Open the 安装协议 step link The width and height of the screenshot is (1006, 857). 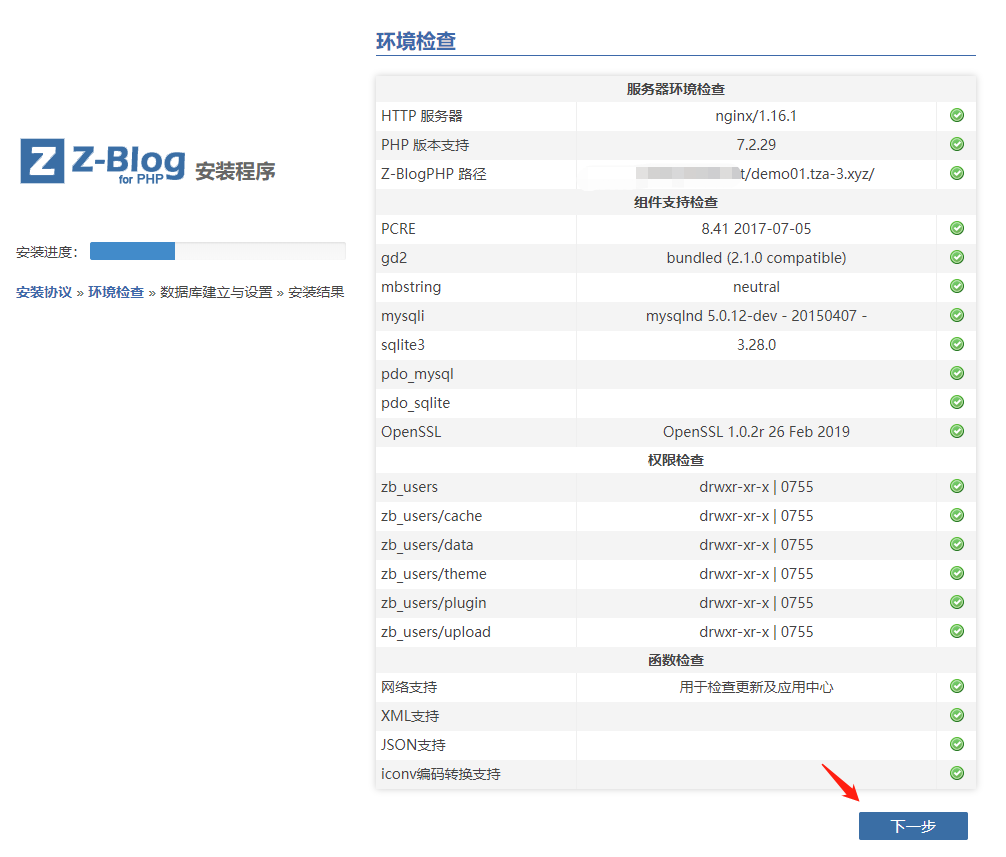coord(44,293)
